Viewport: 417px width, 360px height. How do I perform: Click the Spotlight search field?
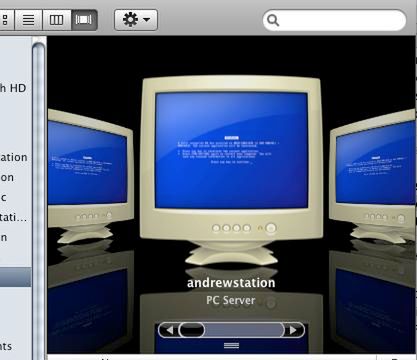334,20
